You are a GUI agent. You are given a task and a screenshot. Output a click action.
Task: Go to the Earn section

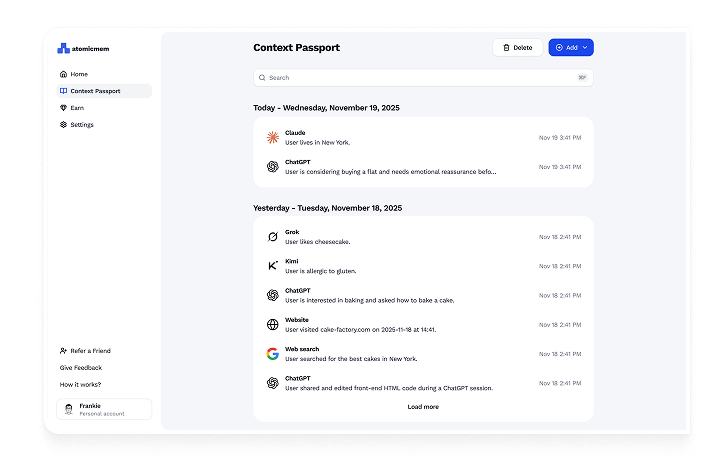click(104, 108)
